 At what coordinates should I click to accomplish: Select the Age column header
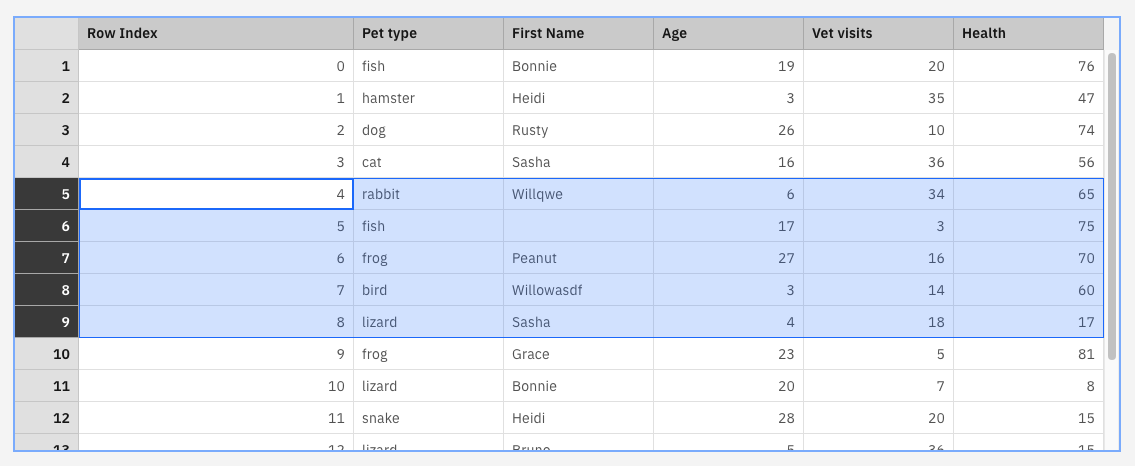pos(728,33)
